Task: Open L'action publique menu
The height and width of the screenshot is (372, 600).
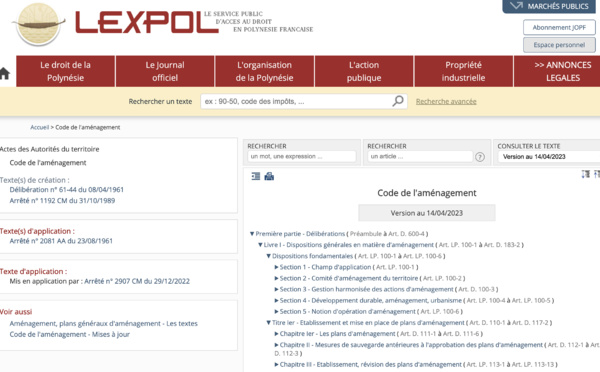Action: pos(364,71)
